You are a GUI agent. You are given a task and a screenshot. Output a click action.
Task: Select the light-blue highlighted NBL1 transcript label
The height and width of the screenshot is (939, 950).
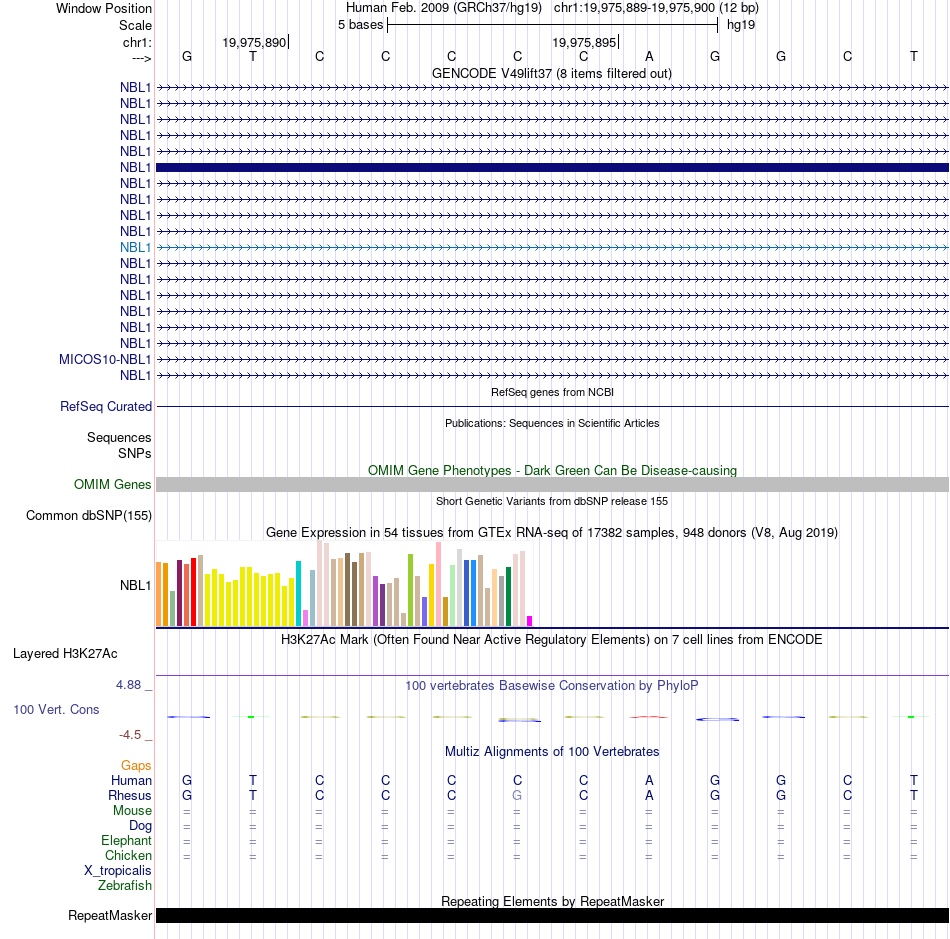pos(135,247)
